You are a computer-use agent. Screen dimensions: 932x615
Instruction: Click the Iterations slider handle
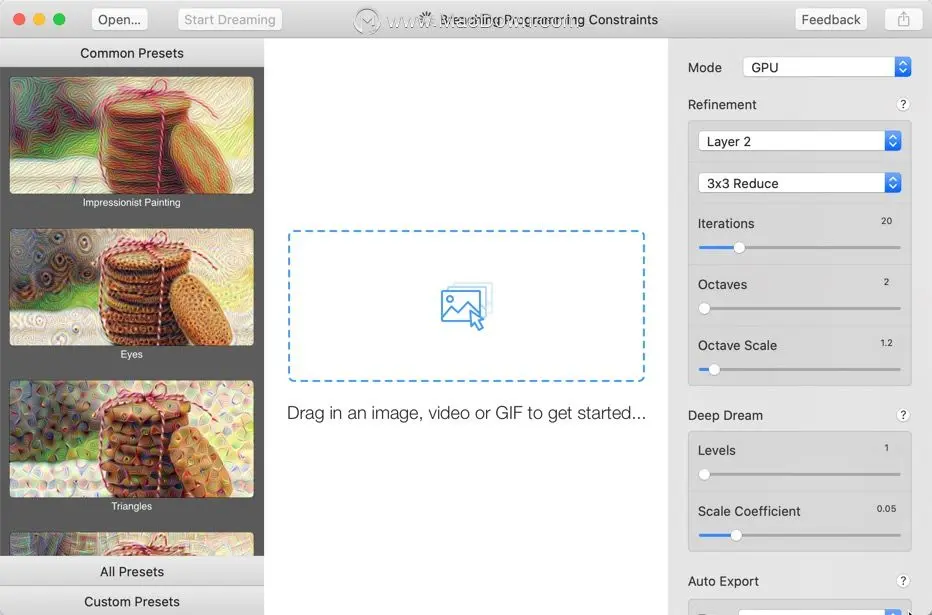739,248
